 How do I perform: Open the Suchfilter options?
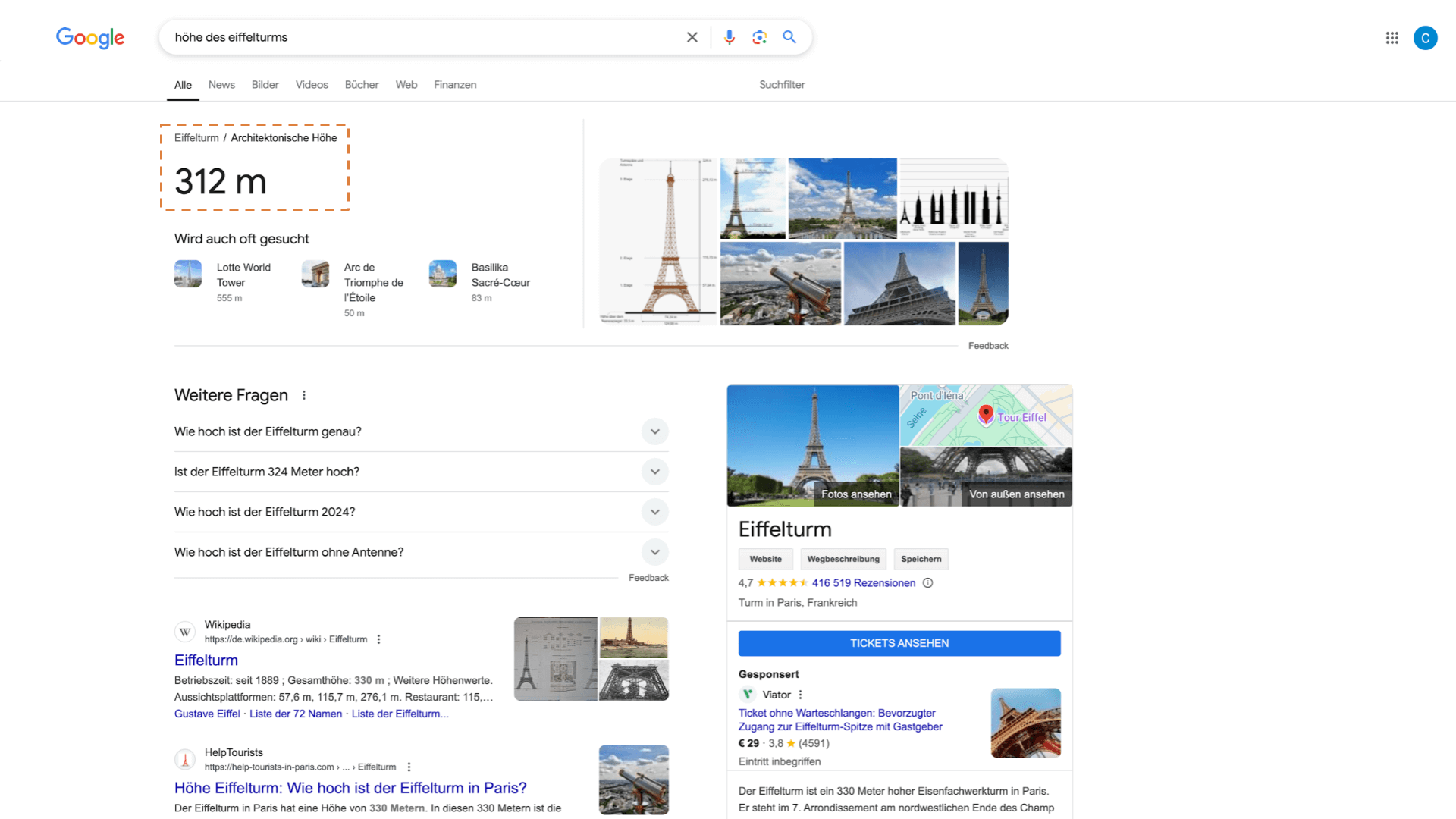click(782, 85)
